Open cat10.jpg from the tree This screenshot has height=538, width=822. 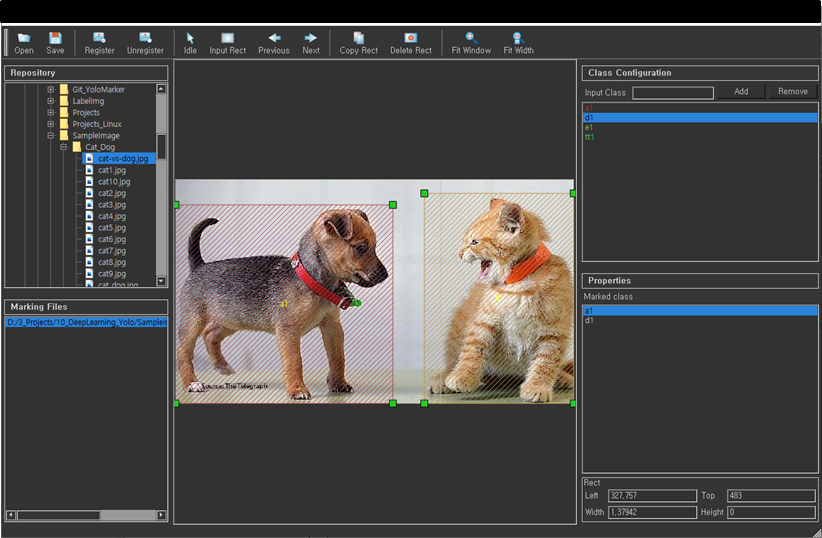coord(114,181)
